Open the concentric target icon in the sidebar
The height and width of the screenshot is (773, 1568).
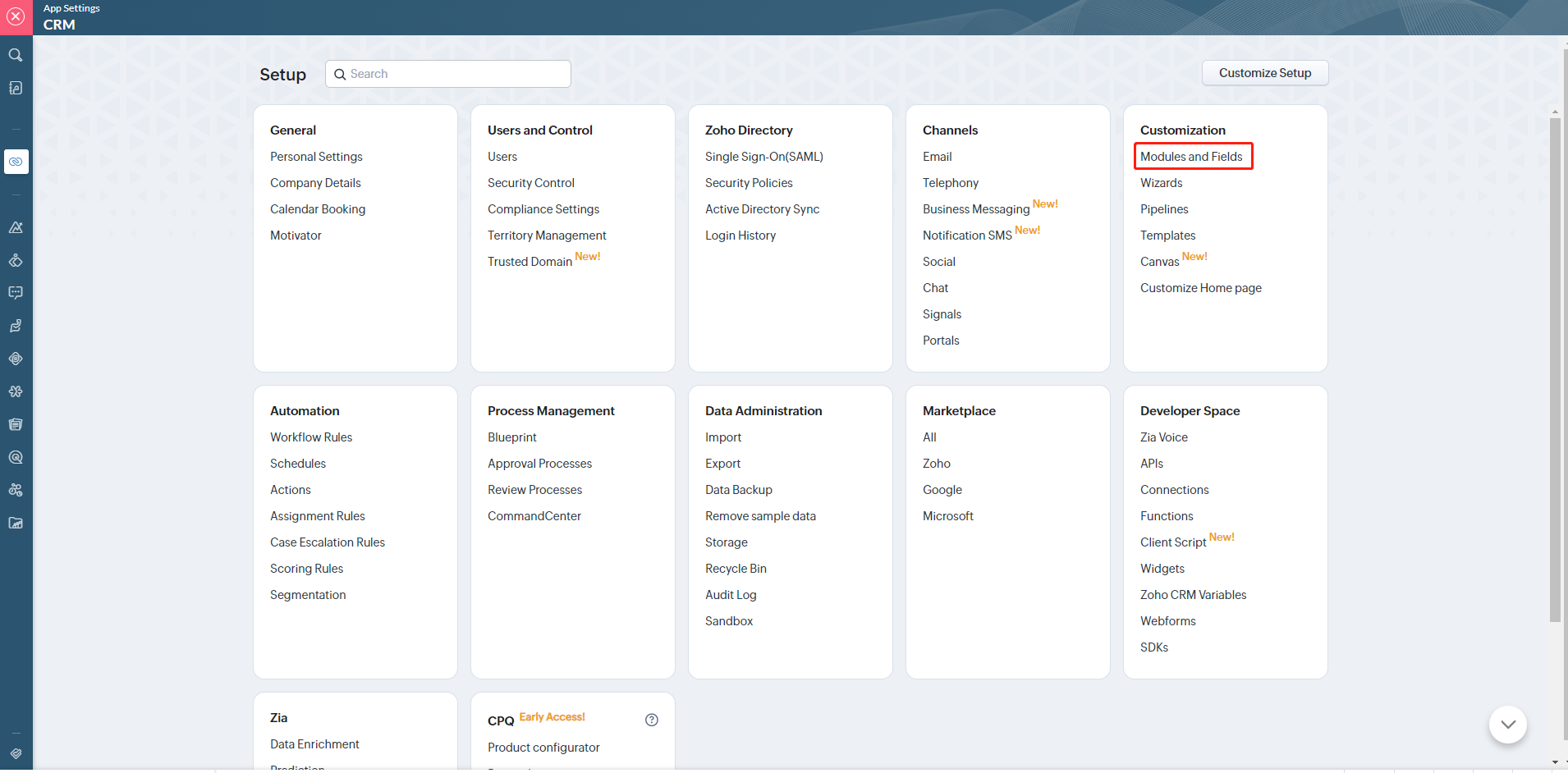16,359
